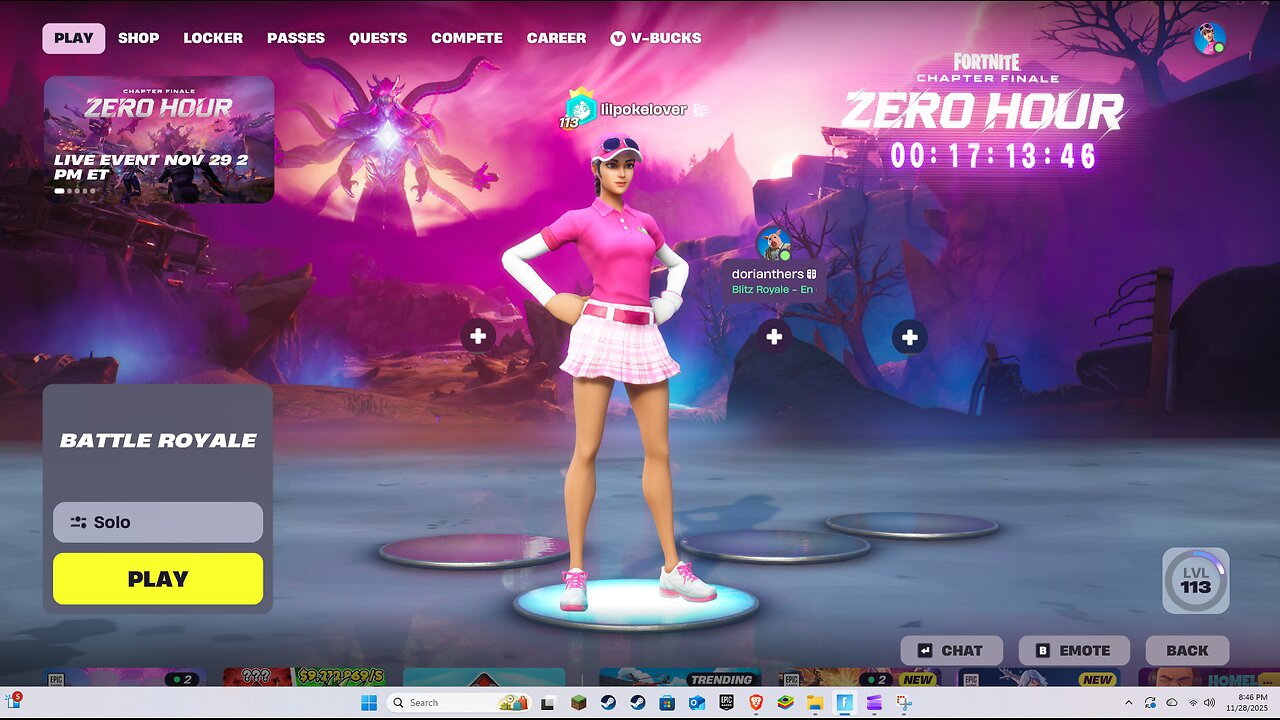Click the EMOTE button
This screenshot has height=720, width=1280.
coord(1074,650)
